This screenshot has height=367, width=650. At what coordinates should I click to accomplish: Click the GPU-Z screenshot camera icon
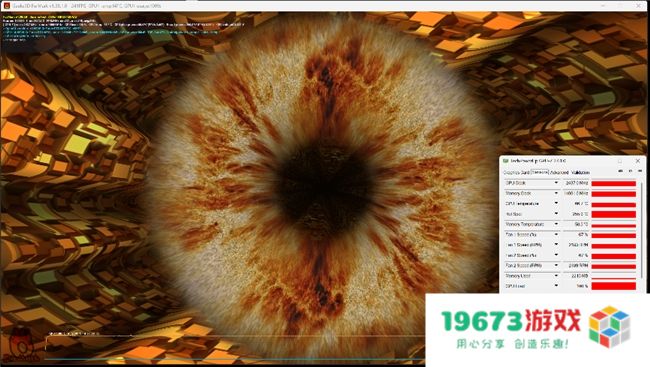621,171
